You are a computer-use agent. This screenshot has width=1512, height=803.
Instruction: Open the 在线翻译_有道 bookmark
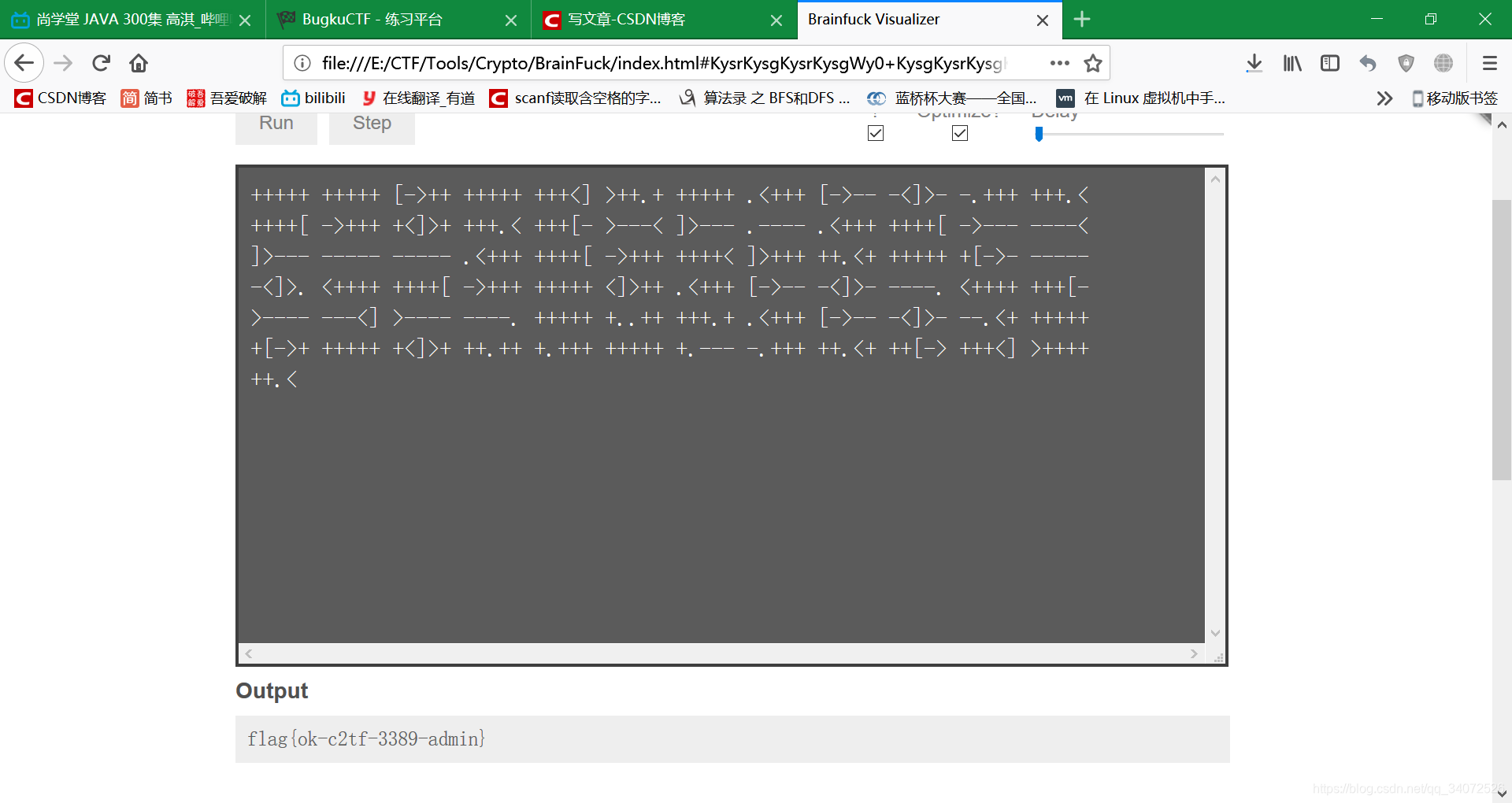point(418,98)
